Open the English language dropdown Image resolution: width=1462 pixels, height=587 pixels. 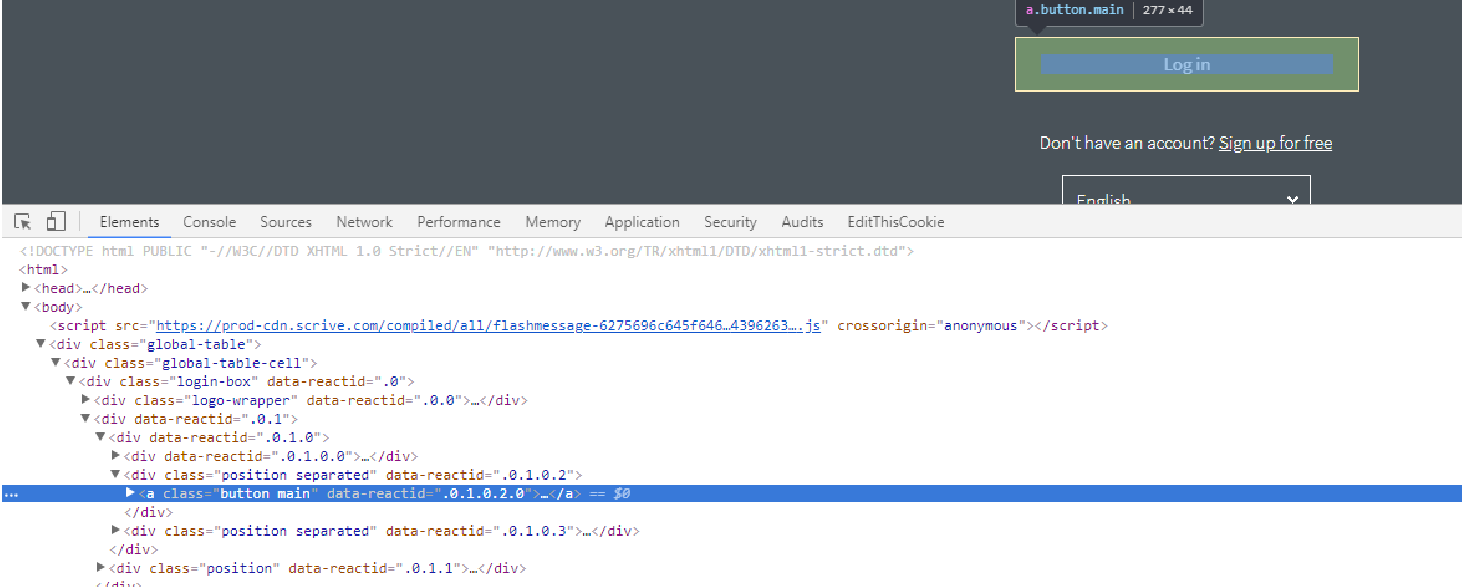click(1186, 191)
